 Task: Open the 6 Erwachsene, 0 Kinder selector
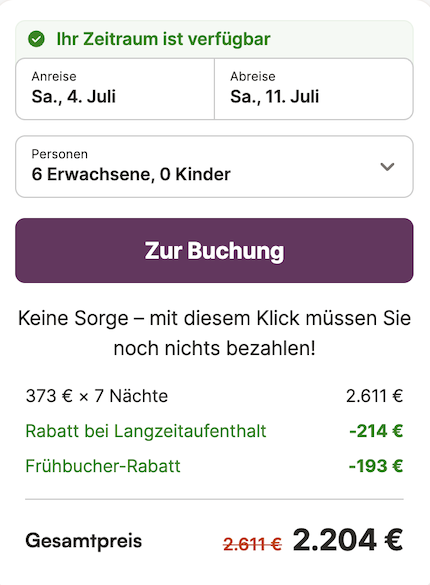pyautogui.click(x=214, y=166)
